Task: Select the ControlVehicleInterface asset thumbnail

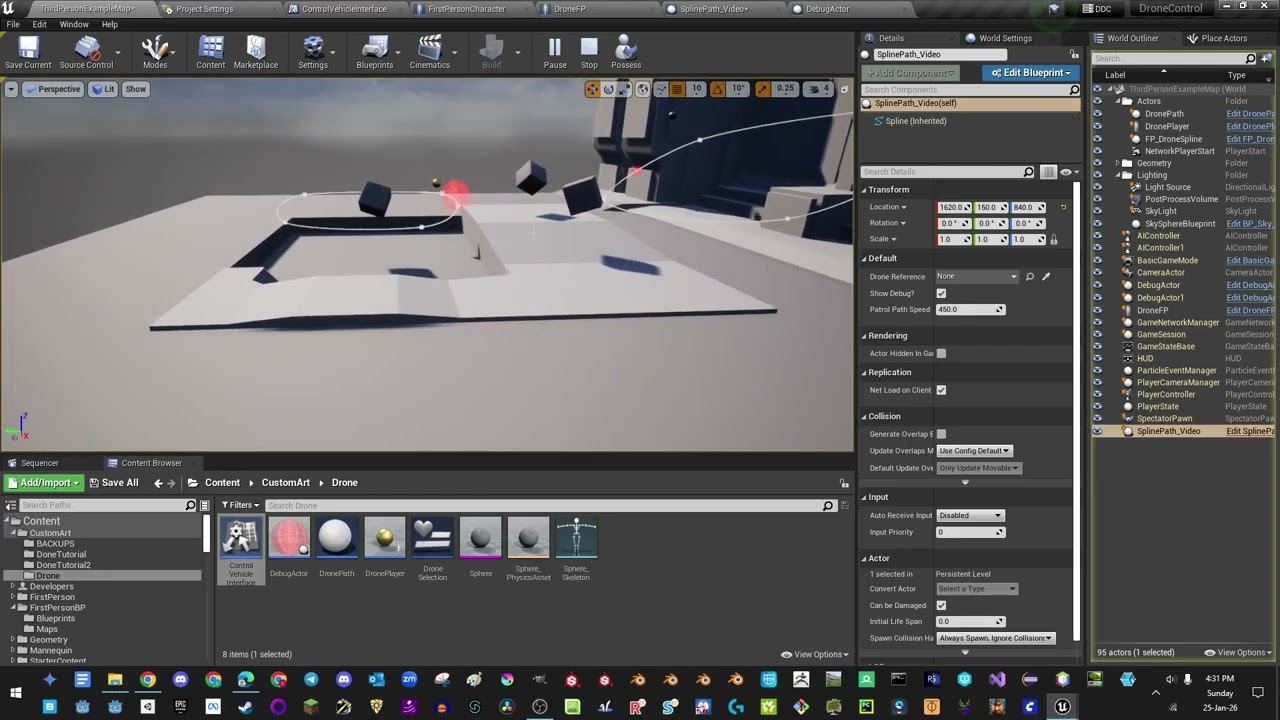Action: coord(241,538)
